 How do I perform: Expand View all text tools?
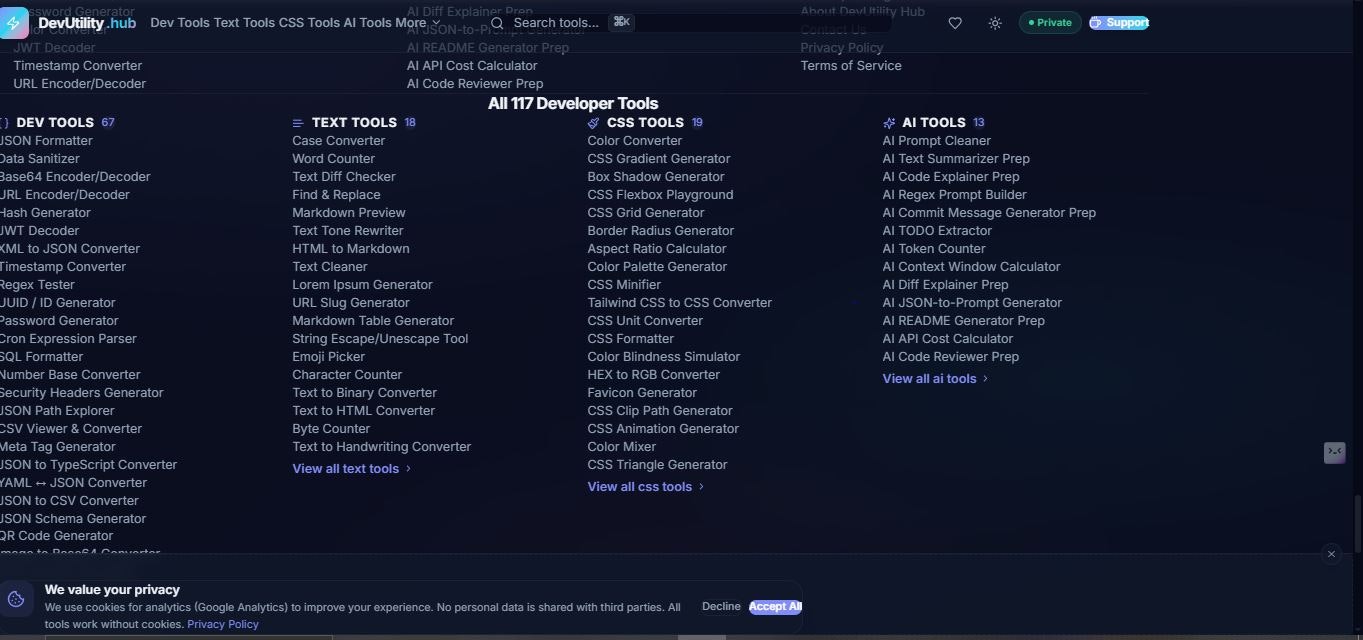[x=346, y=468]
